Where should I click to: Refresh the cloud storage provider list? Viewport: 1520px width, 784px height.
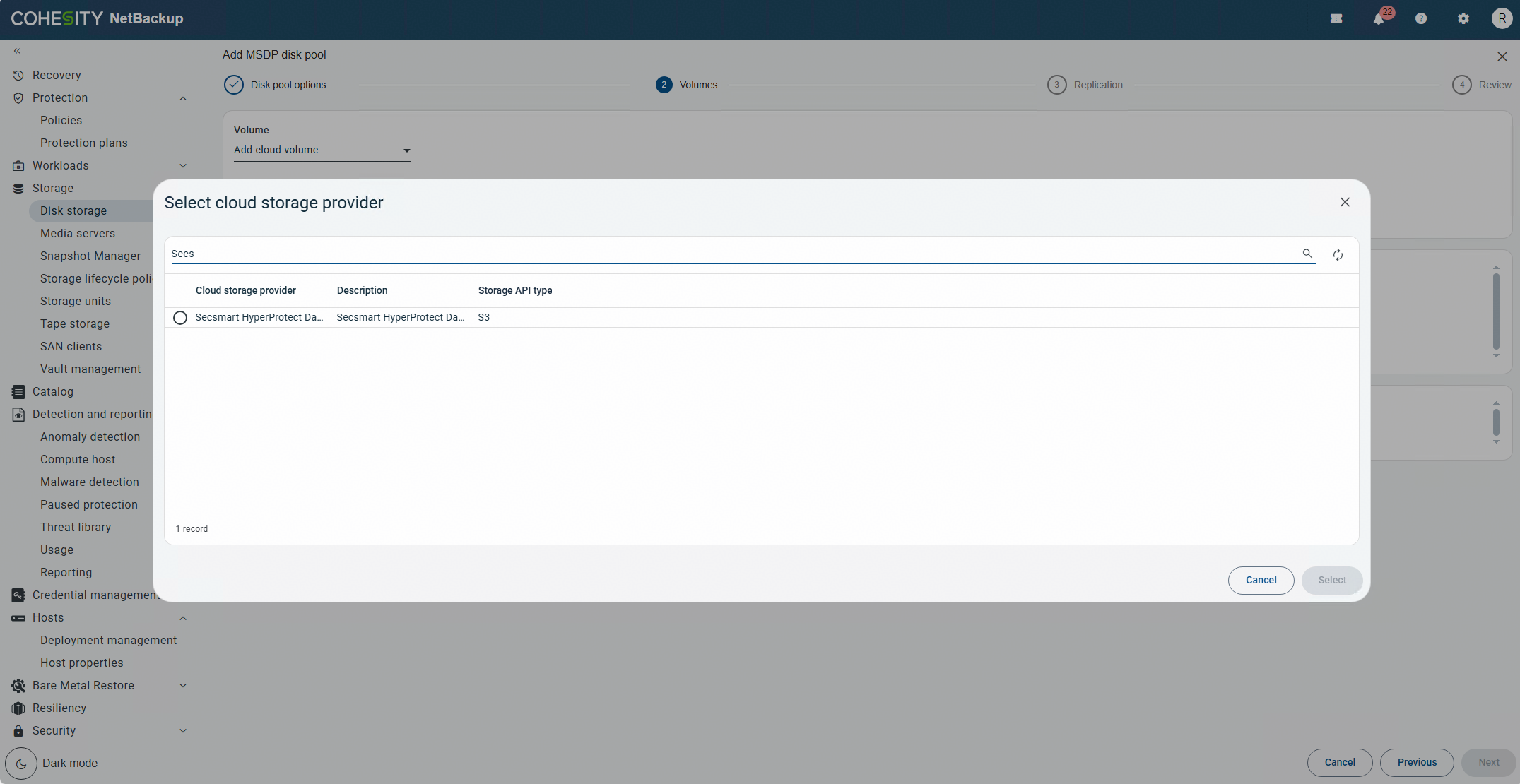[x=1338, y=255]
